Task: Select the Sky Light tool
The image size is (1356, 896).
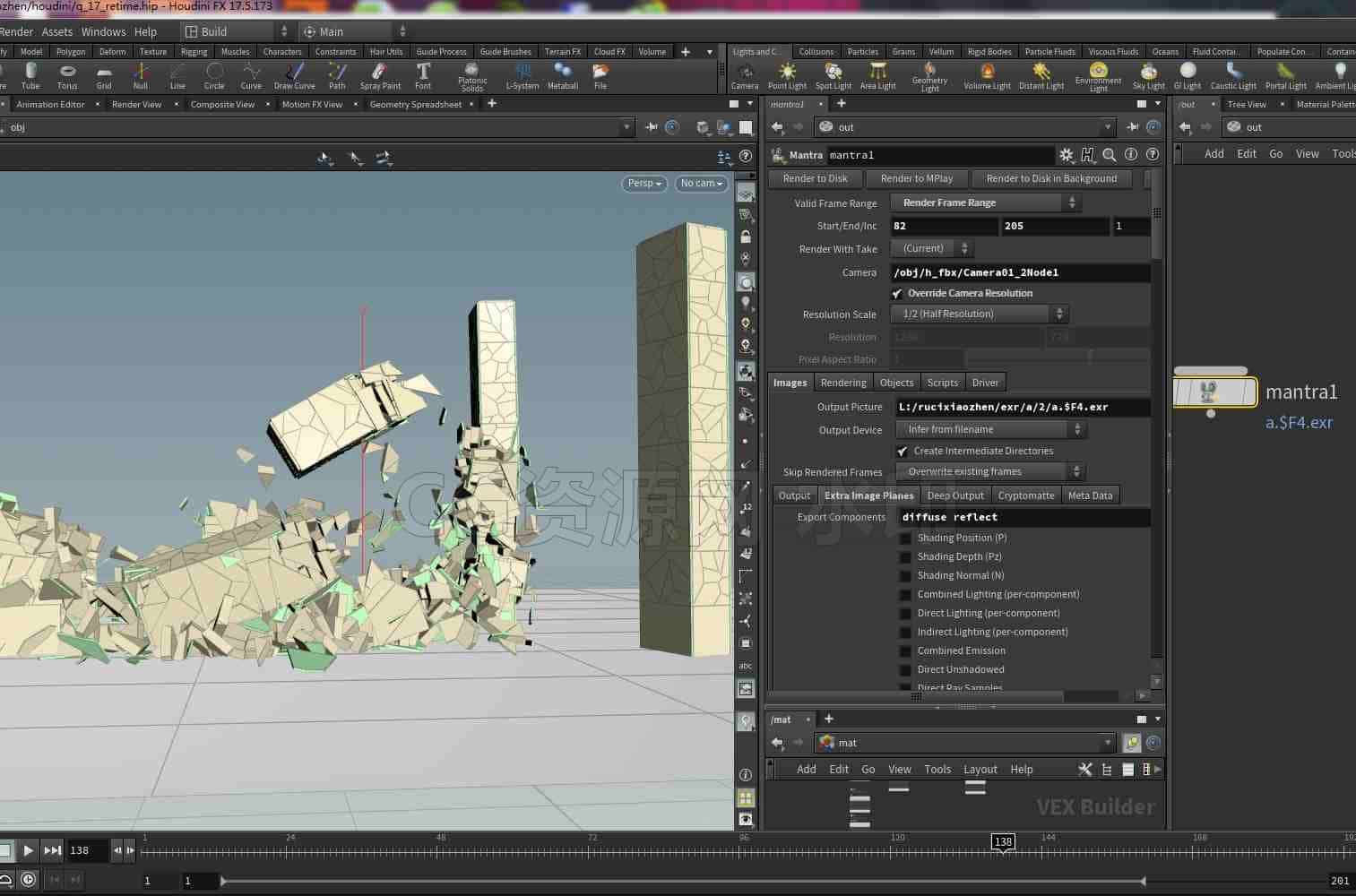Action: (1148, 76)
